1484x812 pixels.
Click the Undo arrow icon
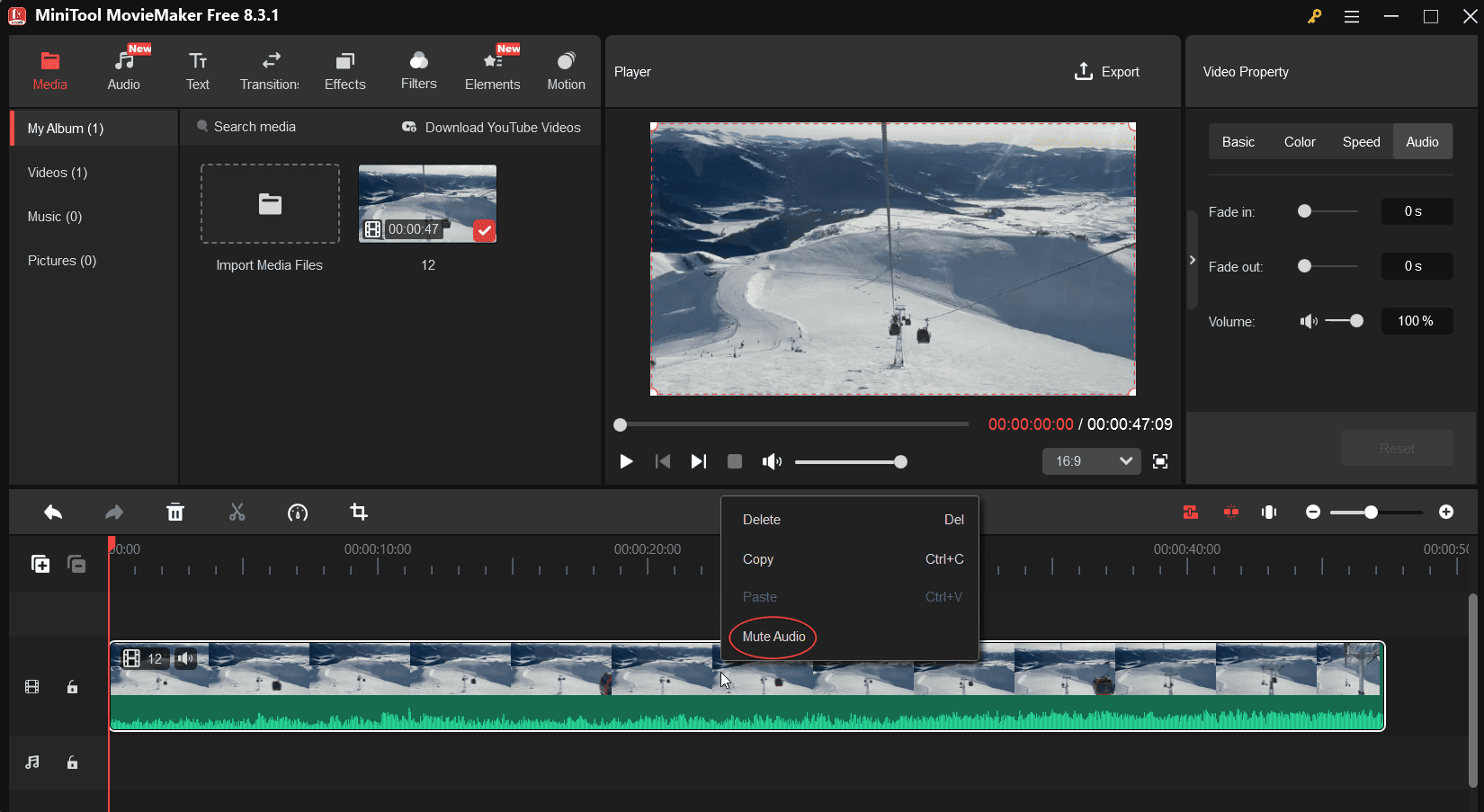click(x=53, y=512)
